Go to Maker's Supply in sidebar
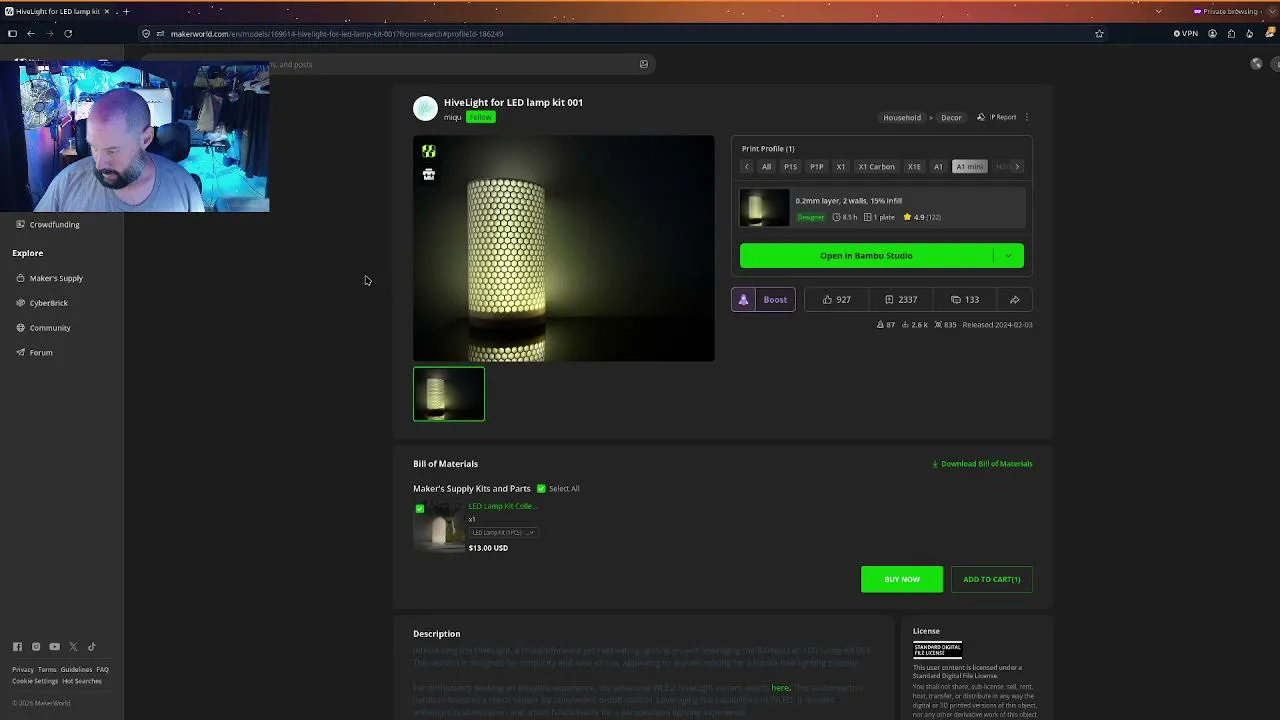 (56, 278)
